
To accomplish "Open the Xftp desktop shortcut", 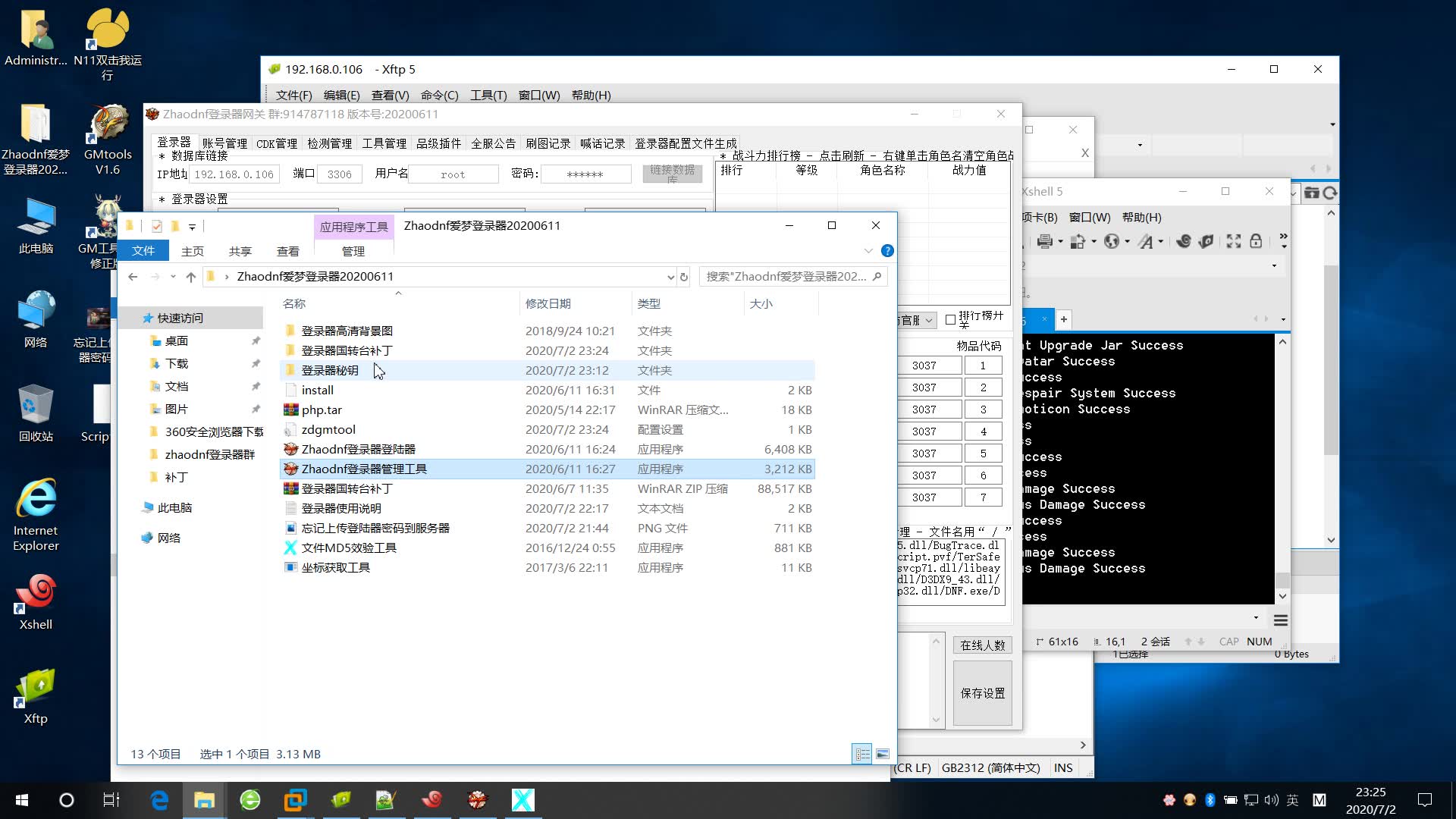I will pyautogui.click(x=36, y=696).
